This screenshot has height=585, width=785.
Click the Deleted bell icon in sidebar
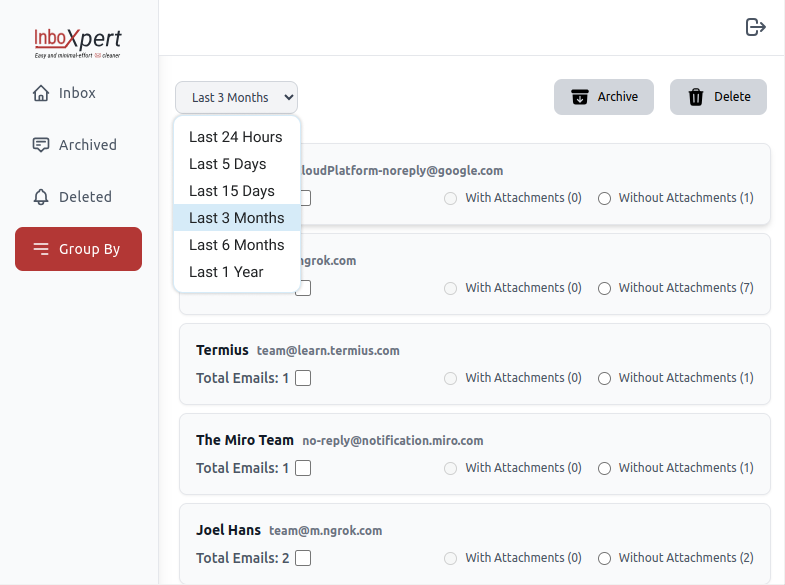click(41, 197)
